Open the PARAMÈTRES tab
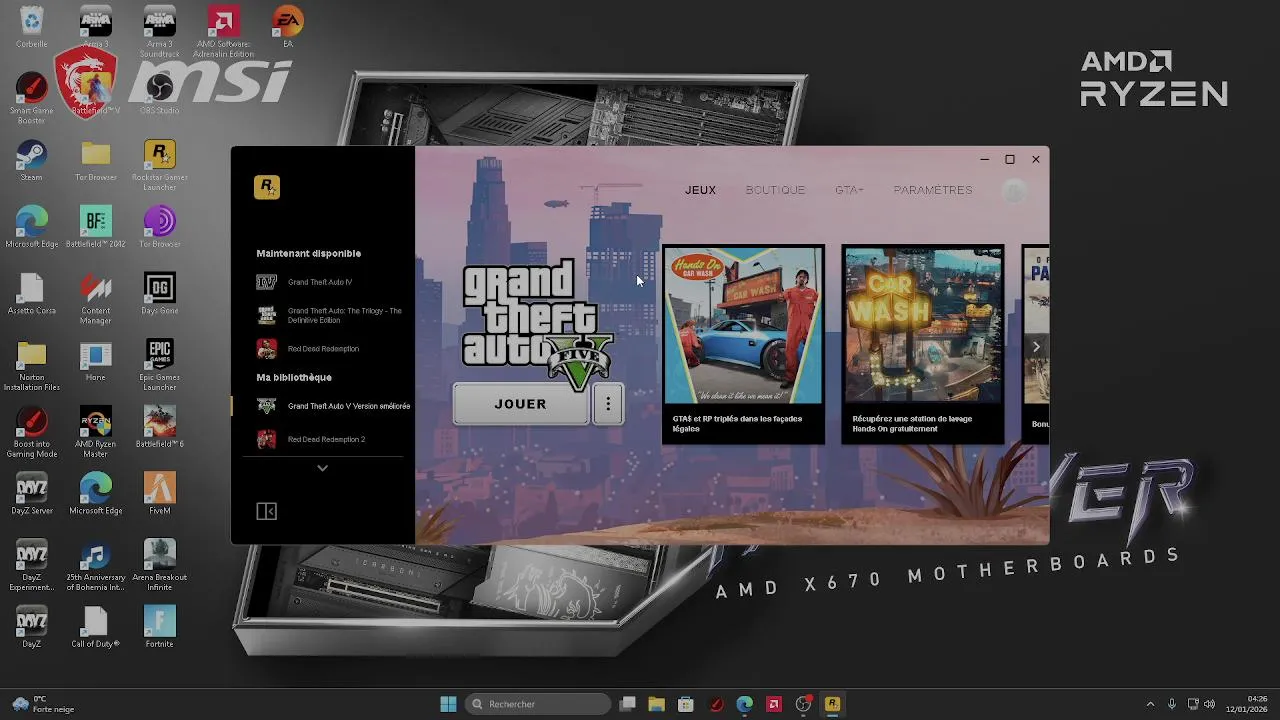The width and height of the screenshot is (1280, 720). (933, 190)
